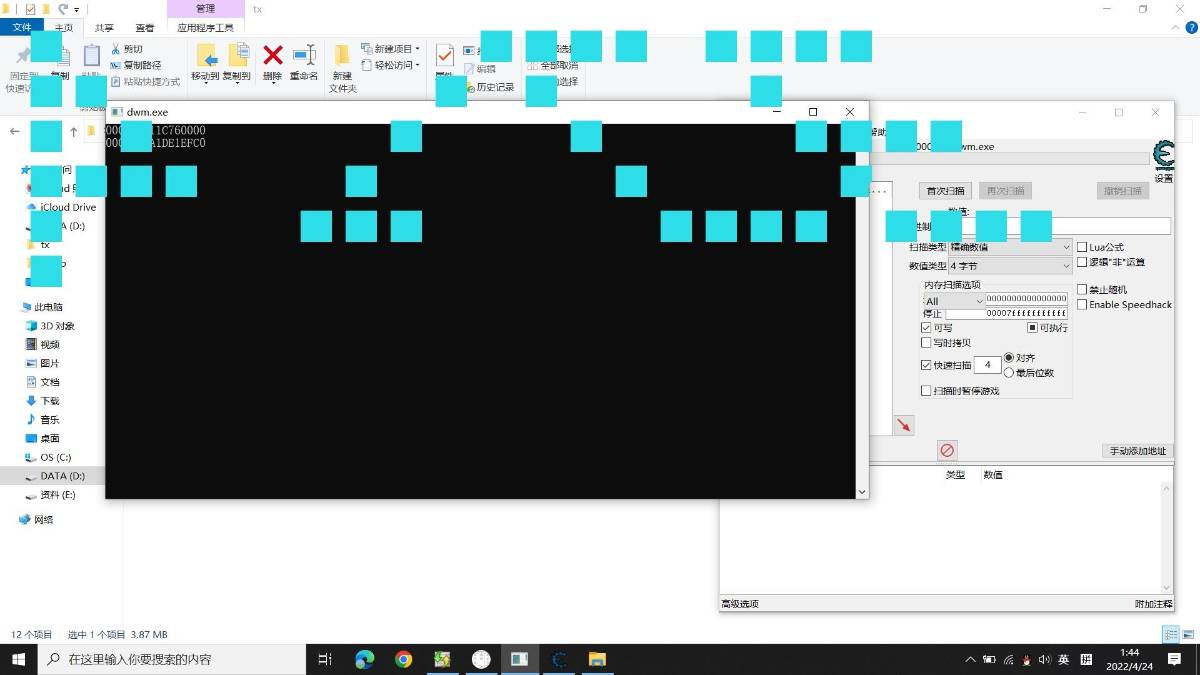The image size is (1200, 675).
Task: Click the properties (属性) checkmark icon
Action: click(x=445, y=55)
